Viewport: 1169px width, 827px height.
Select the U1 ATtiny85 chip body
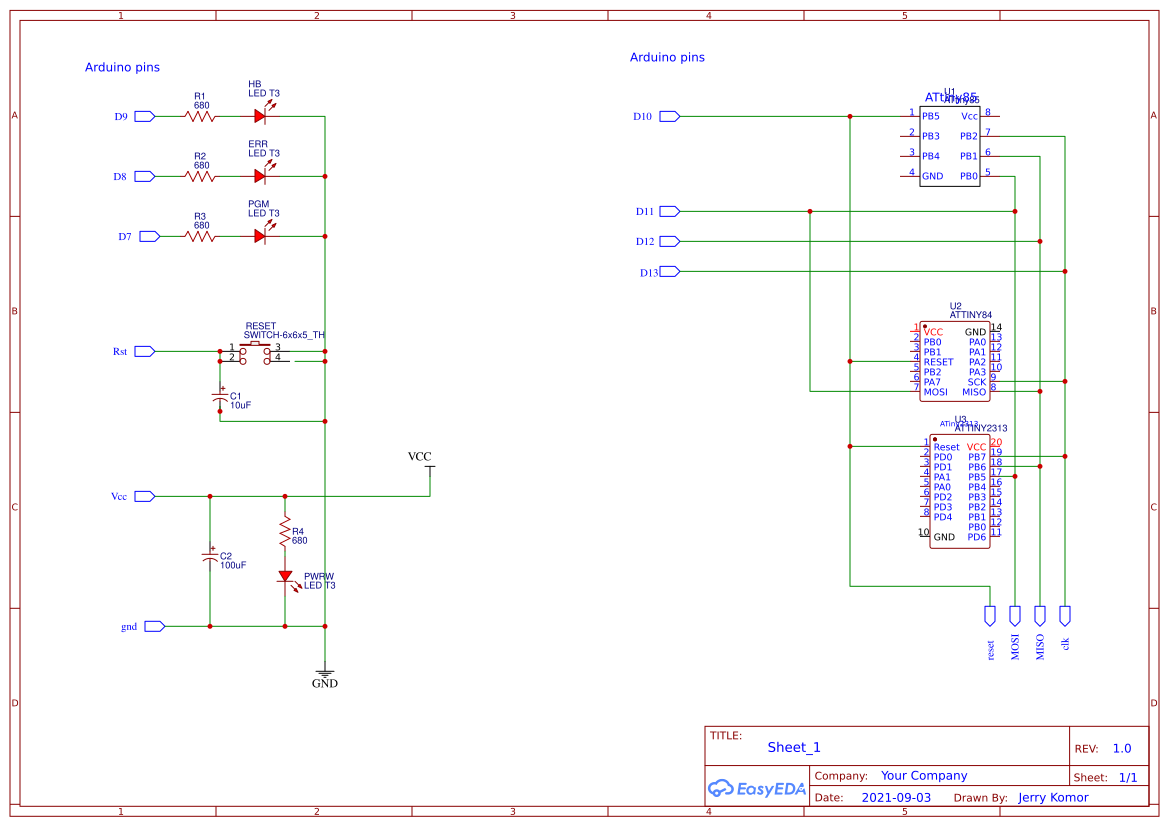pos(950,146)
